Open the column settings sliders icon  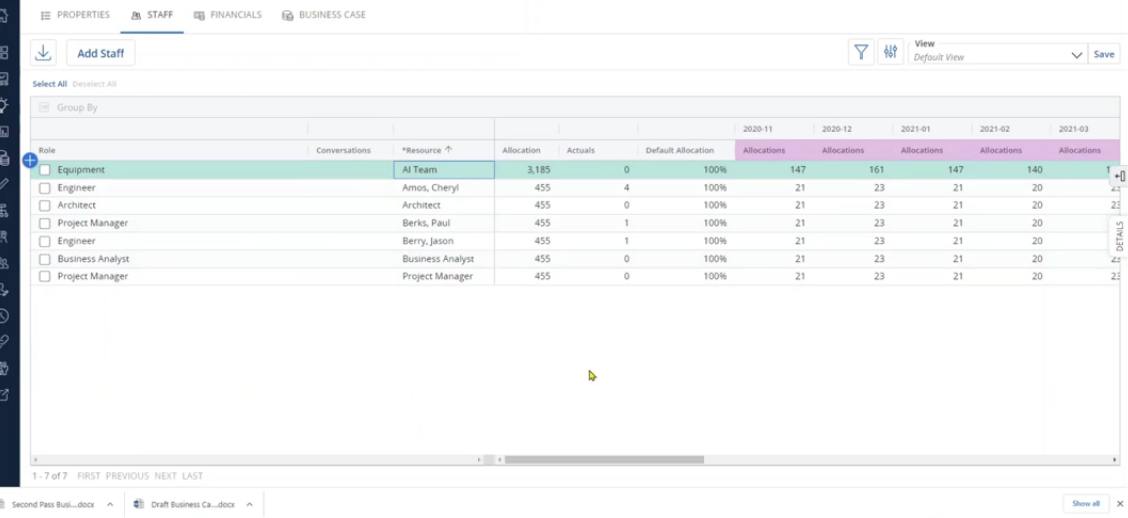890,54
